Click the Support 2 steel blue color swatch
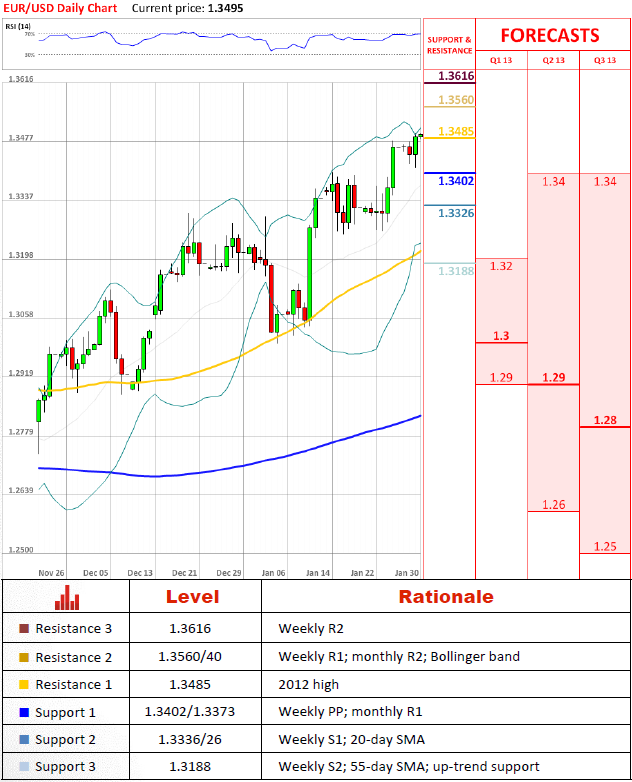632x782 pixels. (x=24, y=740)
